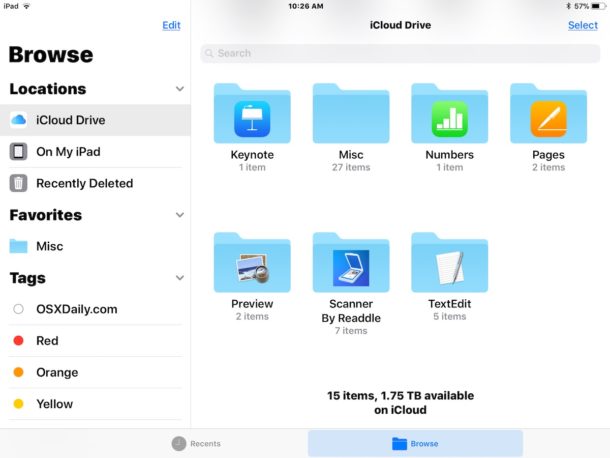Open the TextEdit folder
This screenshot has height=458, width=610.
[x=449, y=262]
